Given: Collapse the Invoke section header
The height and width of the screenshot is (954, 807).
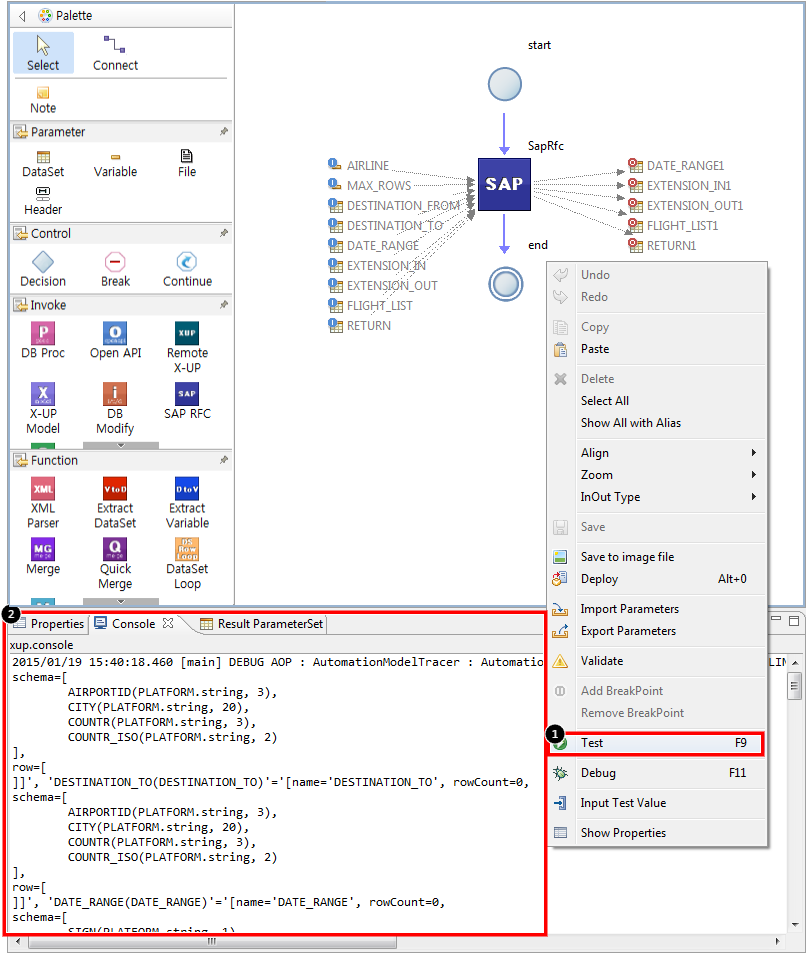Looking at the screenshot, I should 121,305.
